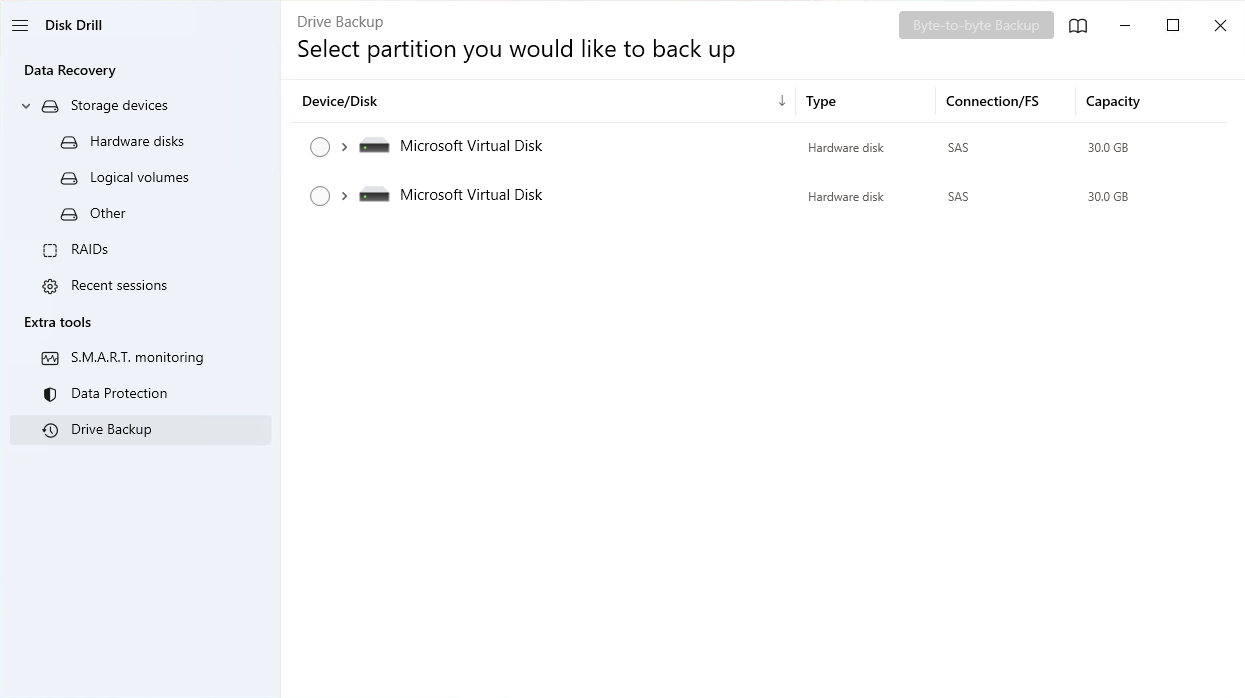The height and width of the screenshot is (698, 1245).
Task: Toggle sorting on the Device/Disk column
Action: [781, 101]
